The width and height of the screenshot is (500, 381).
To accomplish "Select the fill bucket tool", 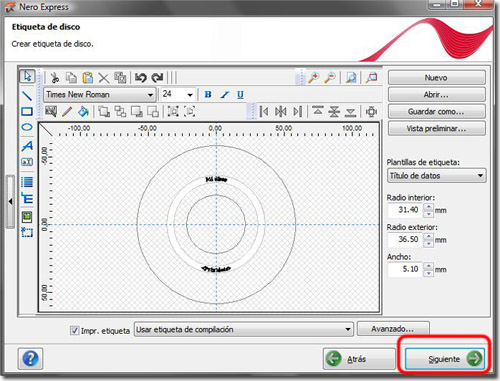I will [83, 111].
